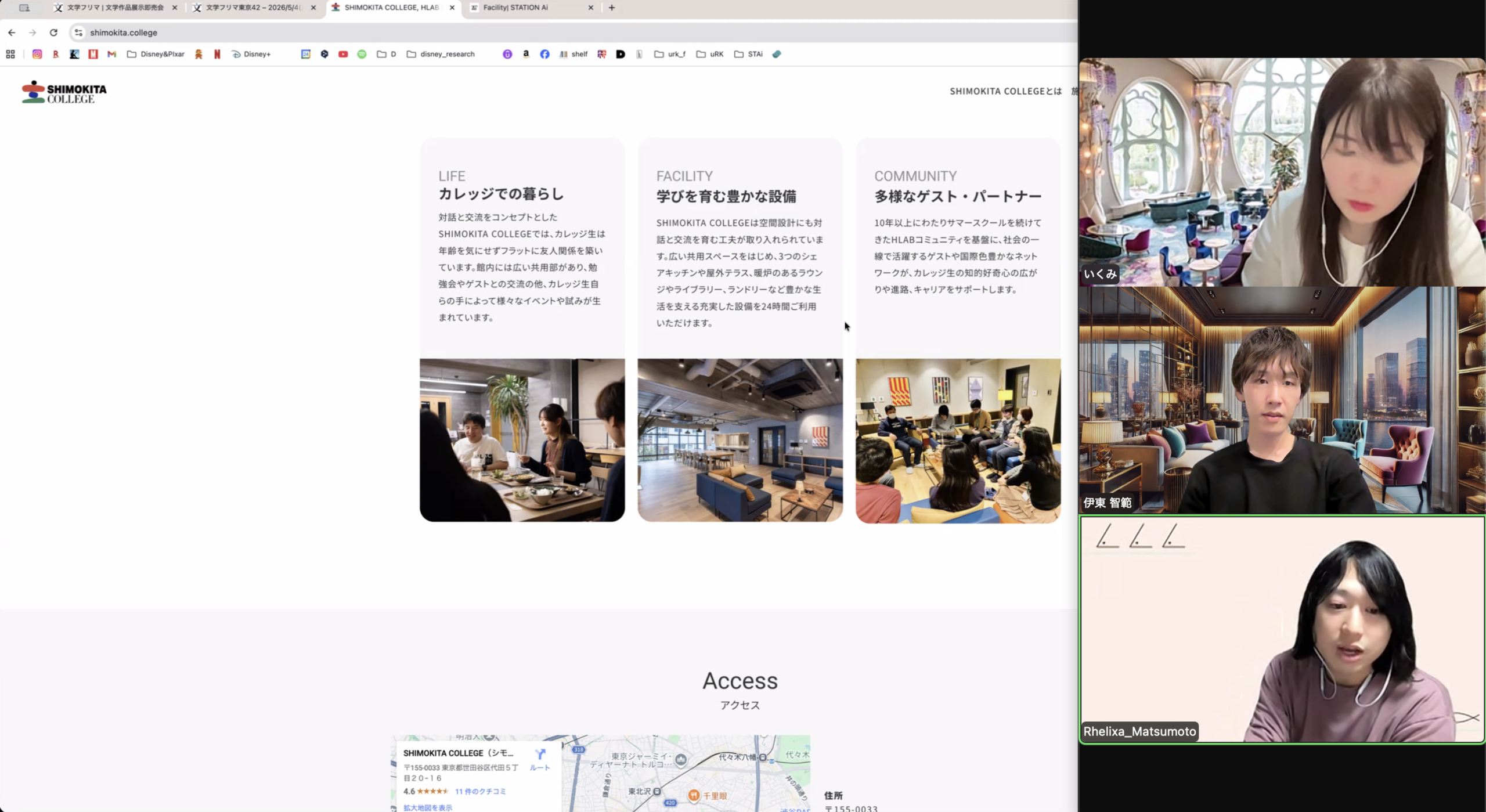1486x812 pixels.
Task: Select the Rhelixa_Matsumoto video tile
Action: pyautogui.click(x=1282, y=629)
